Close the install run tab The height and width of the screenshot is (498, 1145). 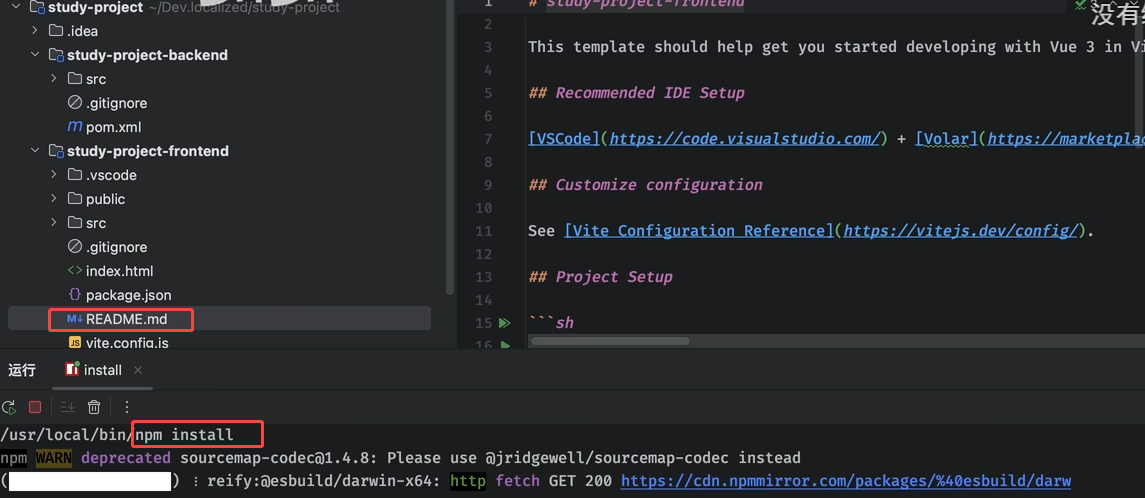(139, 370)
